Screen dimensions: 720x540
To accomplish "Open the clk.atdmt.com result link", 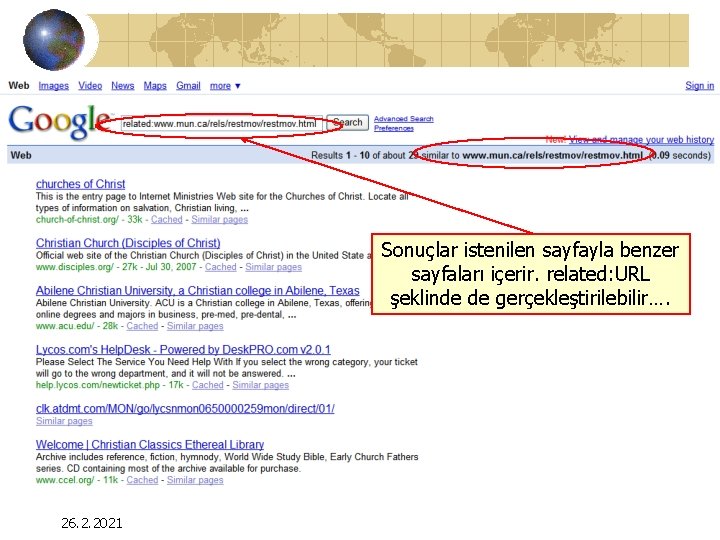I will 185,409.
